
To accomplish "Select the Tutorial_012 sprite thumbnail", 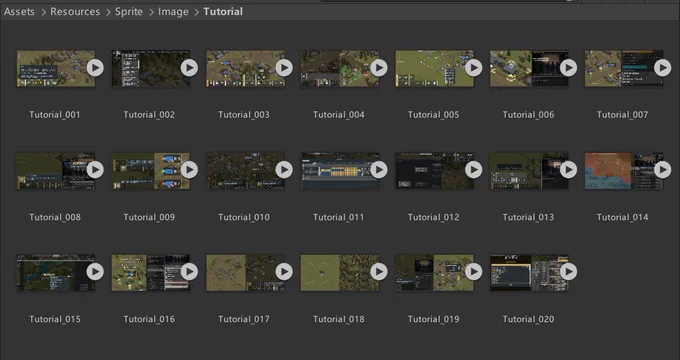I will coord(434,170).
